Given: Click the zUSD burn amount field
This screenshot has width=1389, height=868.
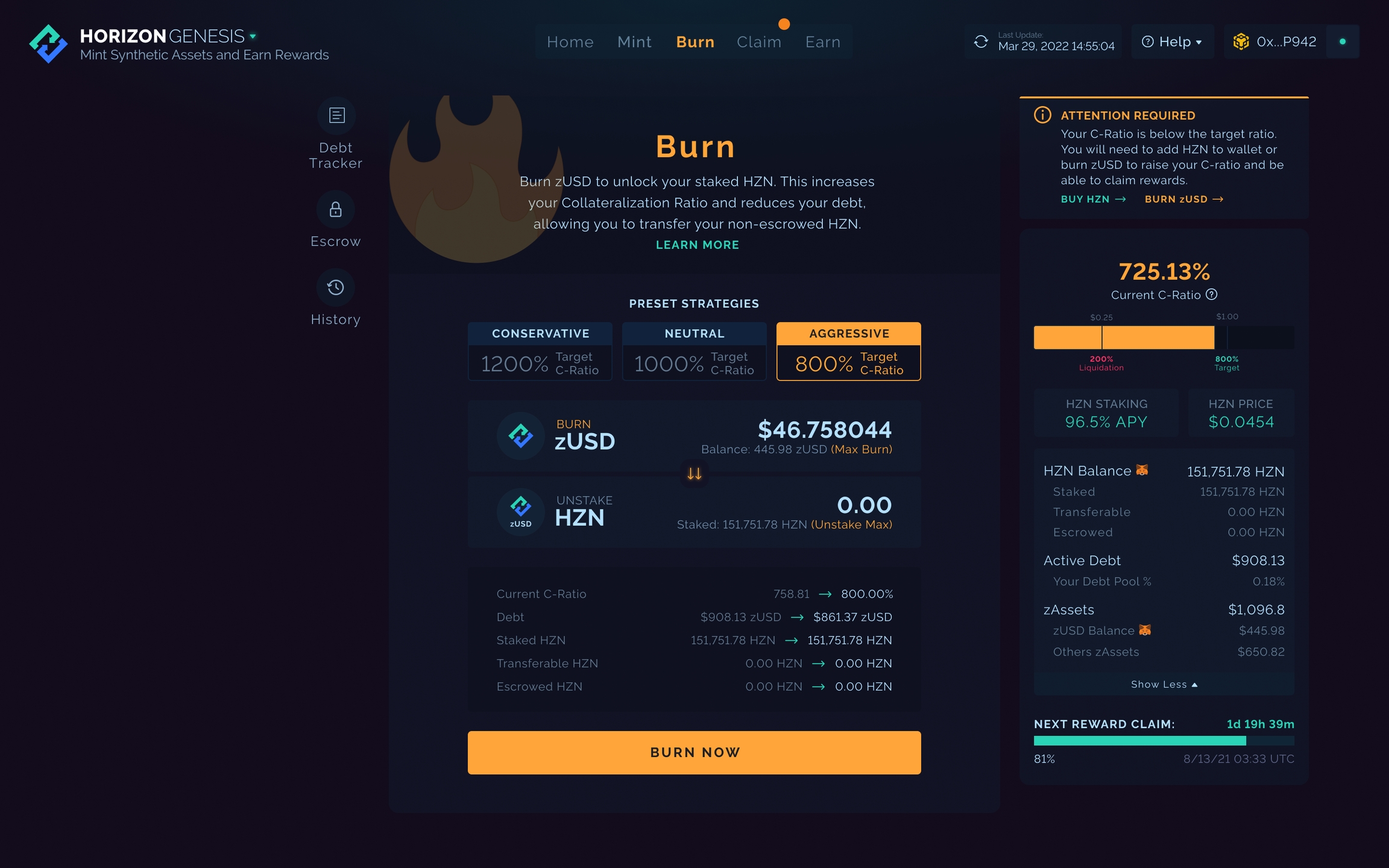Looking at the screenshot, I should click(824, 430).
